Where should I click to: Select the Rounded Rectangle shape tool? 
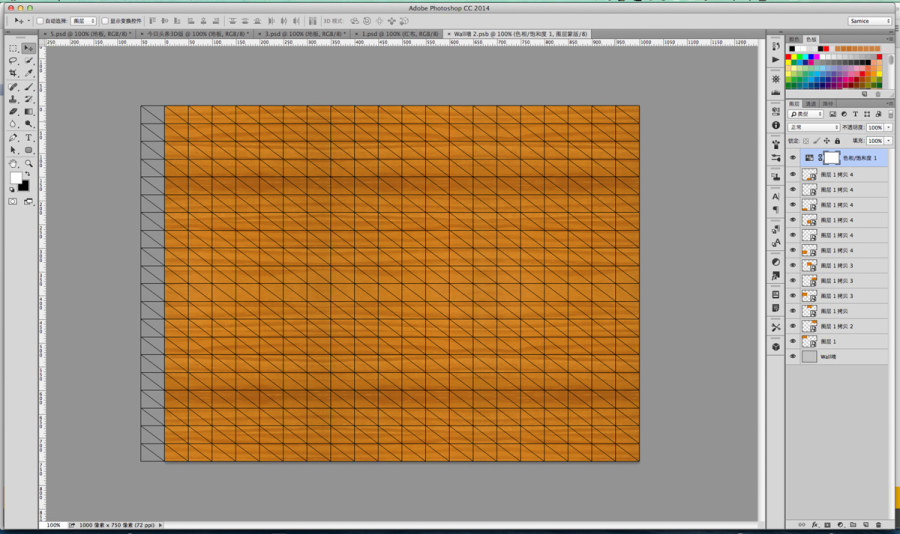[x=28, y=150]
